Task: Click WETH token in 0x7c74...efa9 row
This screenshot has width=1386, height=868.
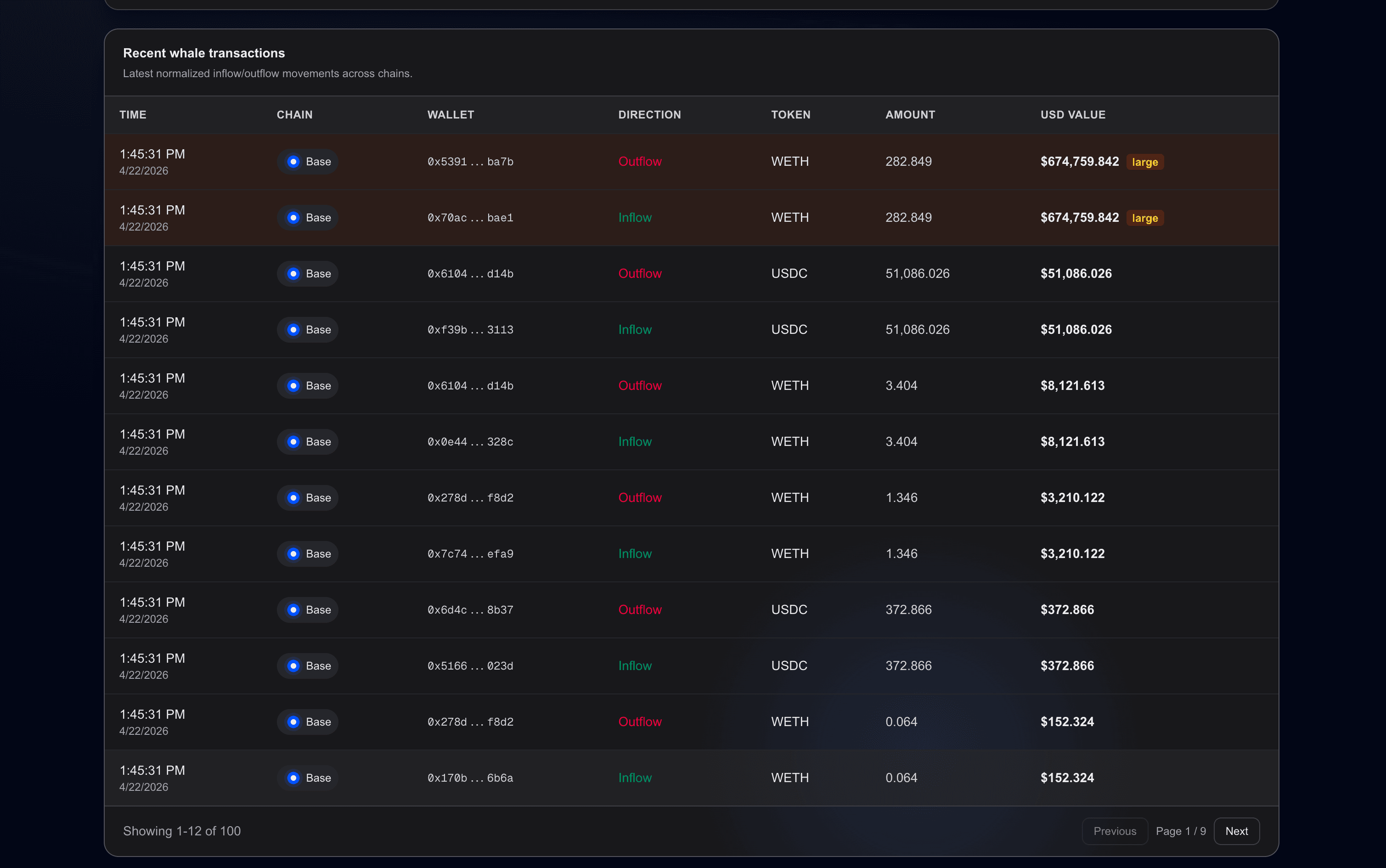Action: click(x=790, y=553)
